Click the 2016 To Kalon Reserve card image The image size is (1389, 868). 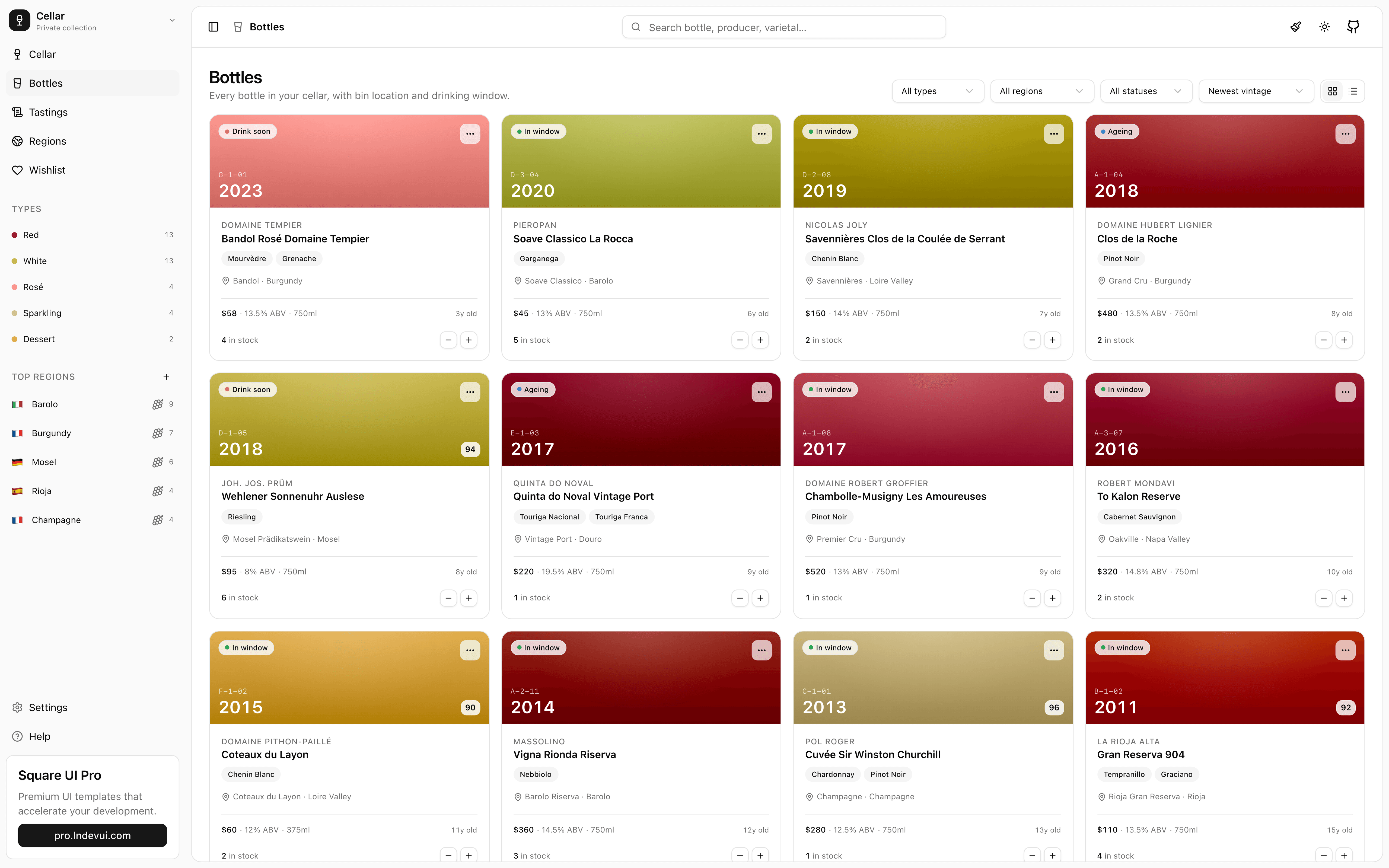tap(1225, 420)
